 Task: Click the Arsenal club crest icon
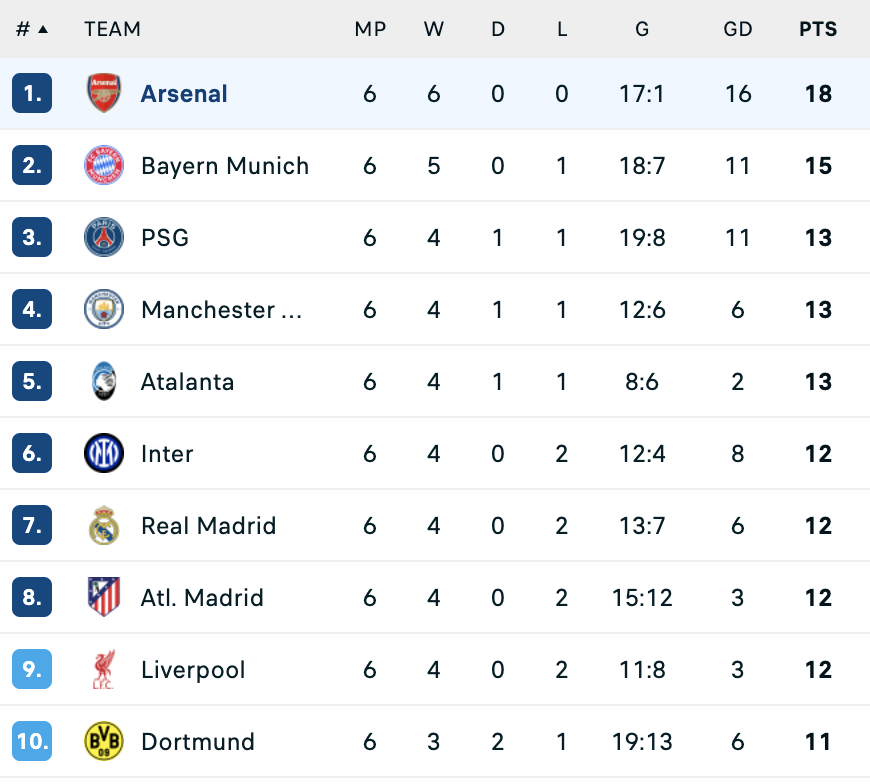[x=104, y=93]
